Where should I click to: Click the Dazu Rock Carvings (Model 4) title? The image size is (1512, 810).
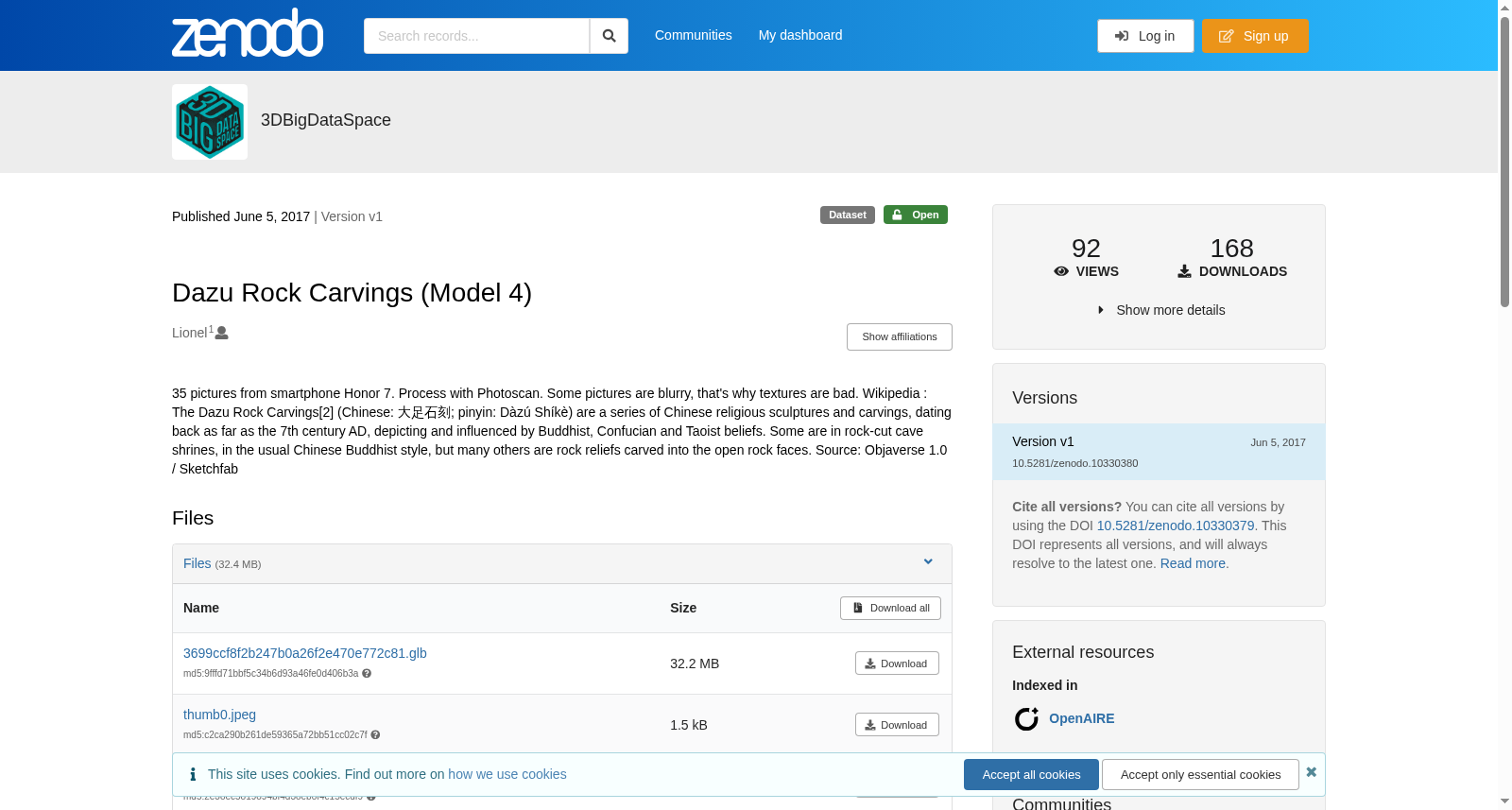click(352, 293)
